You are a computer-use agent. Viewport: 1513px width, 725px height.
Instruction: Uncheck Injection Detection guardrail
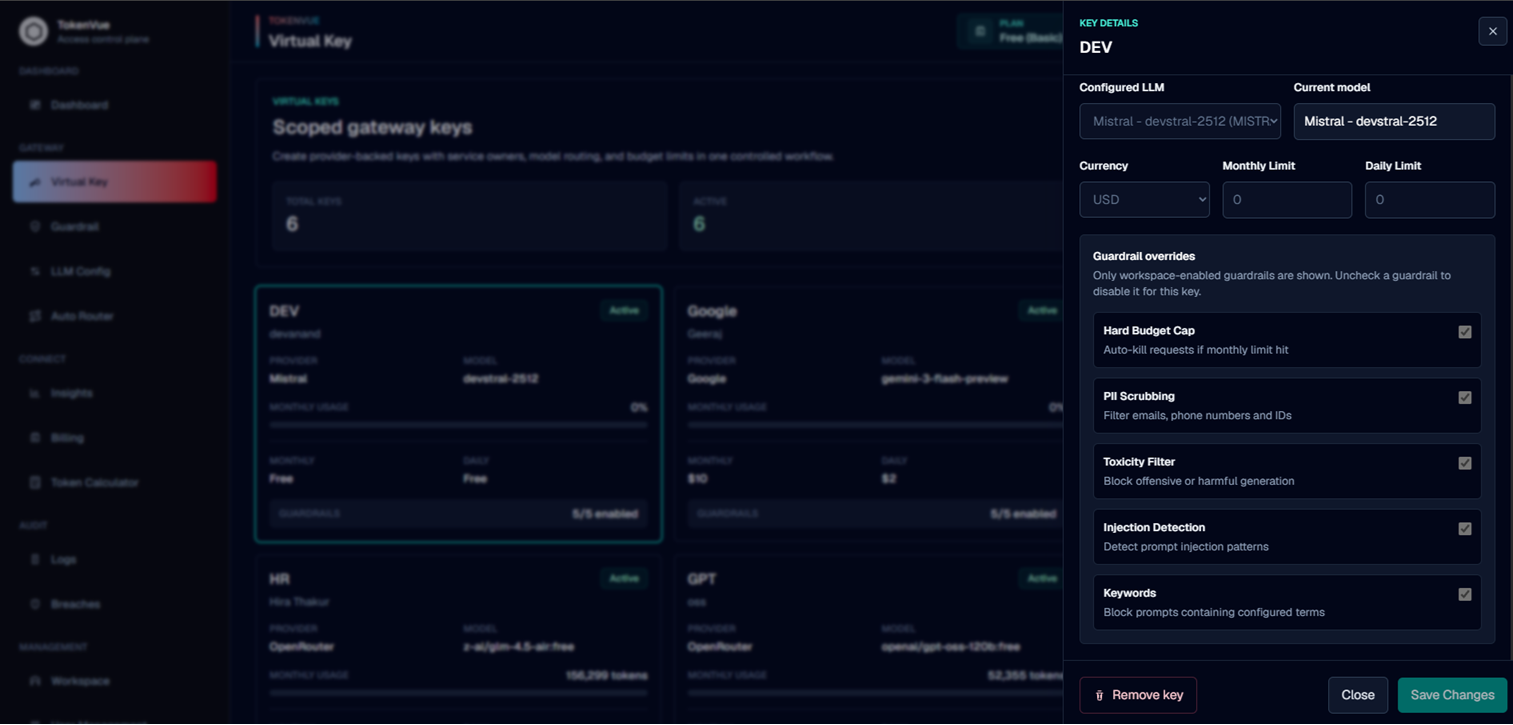tap(1465, 529)
